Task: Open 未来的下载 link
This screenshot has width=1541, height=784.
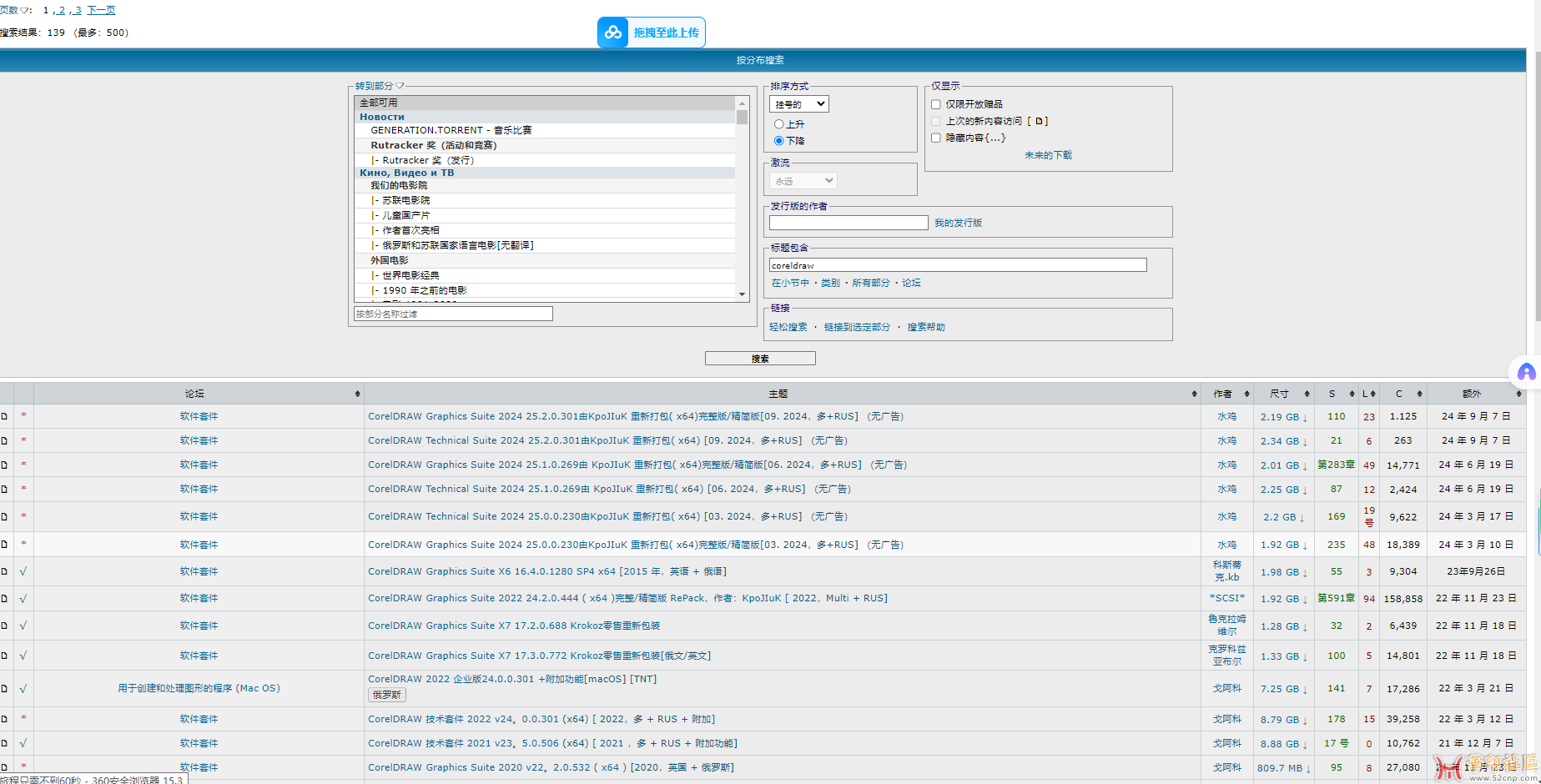Action: 1048,155
